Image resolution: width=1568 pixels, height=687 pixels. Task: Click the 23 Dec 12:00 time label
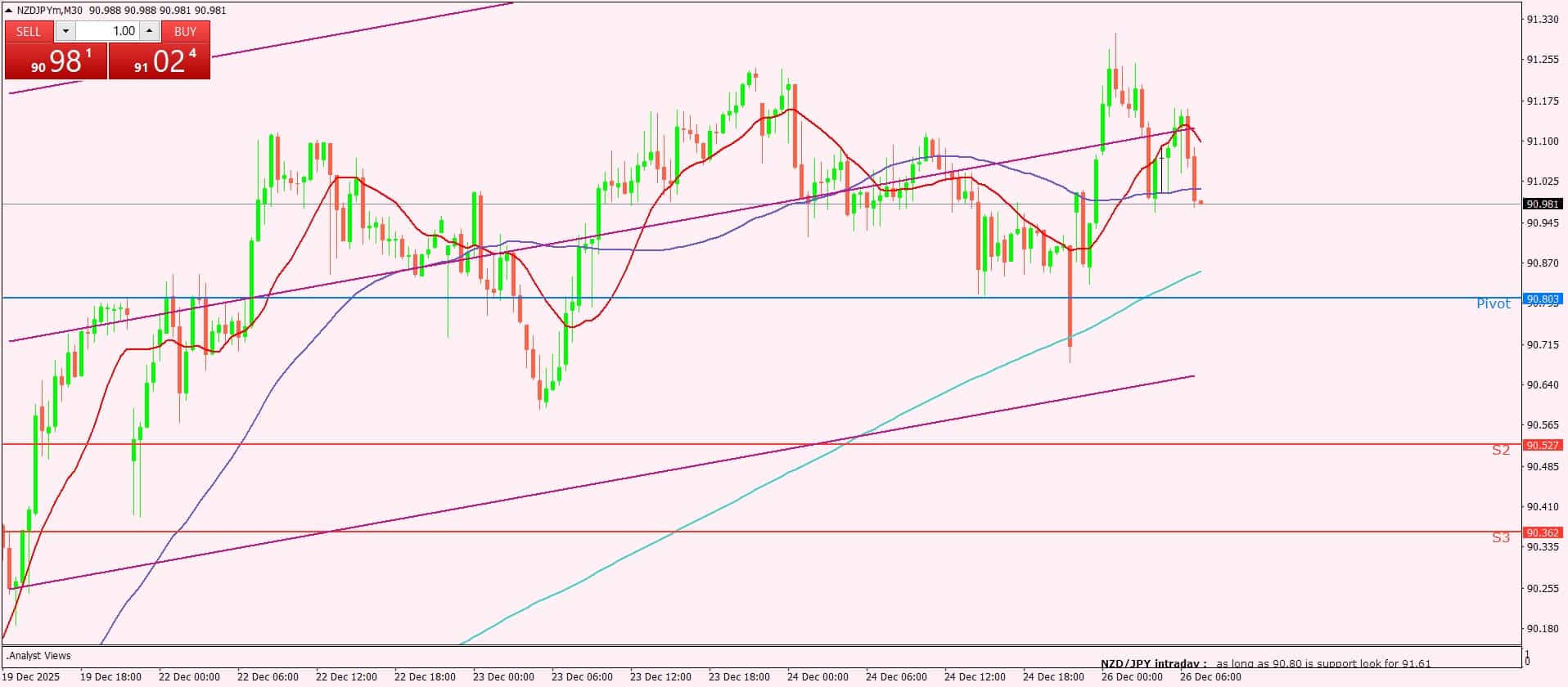tap(660, 676)
